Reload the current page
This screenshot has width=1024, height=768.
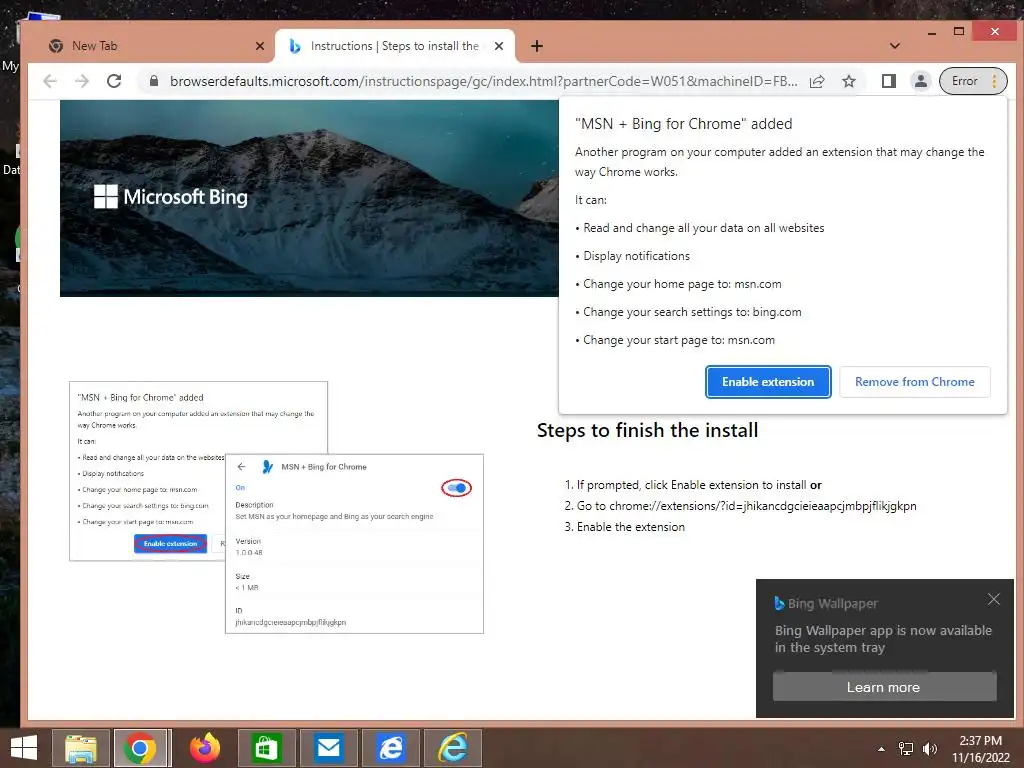click(114, 81)
